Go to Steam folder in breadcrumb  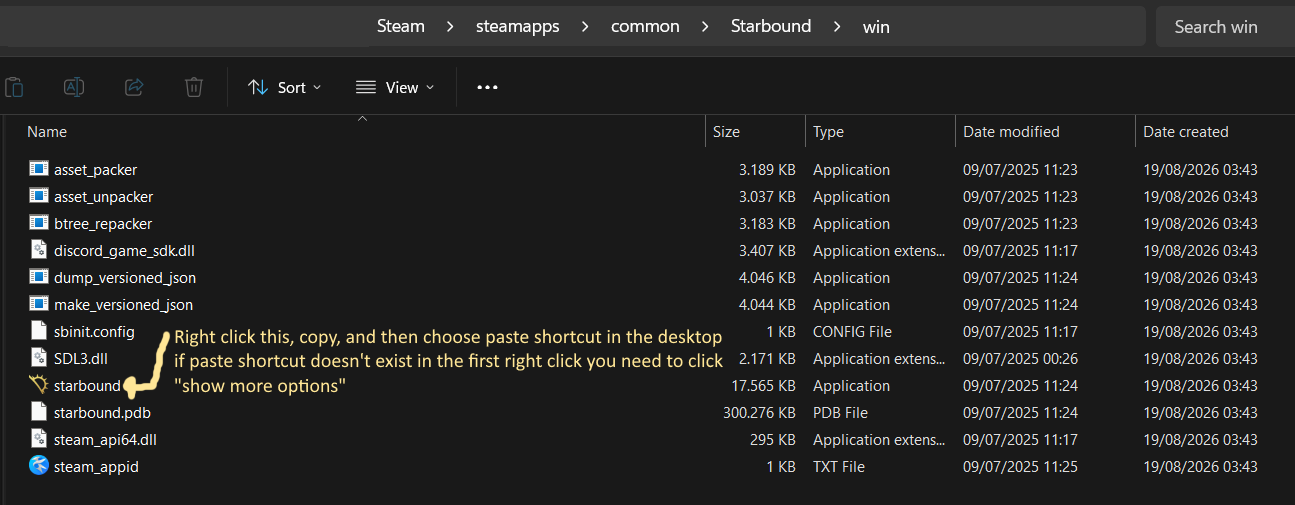click(401, 27)
